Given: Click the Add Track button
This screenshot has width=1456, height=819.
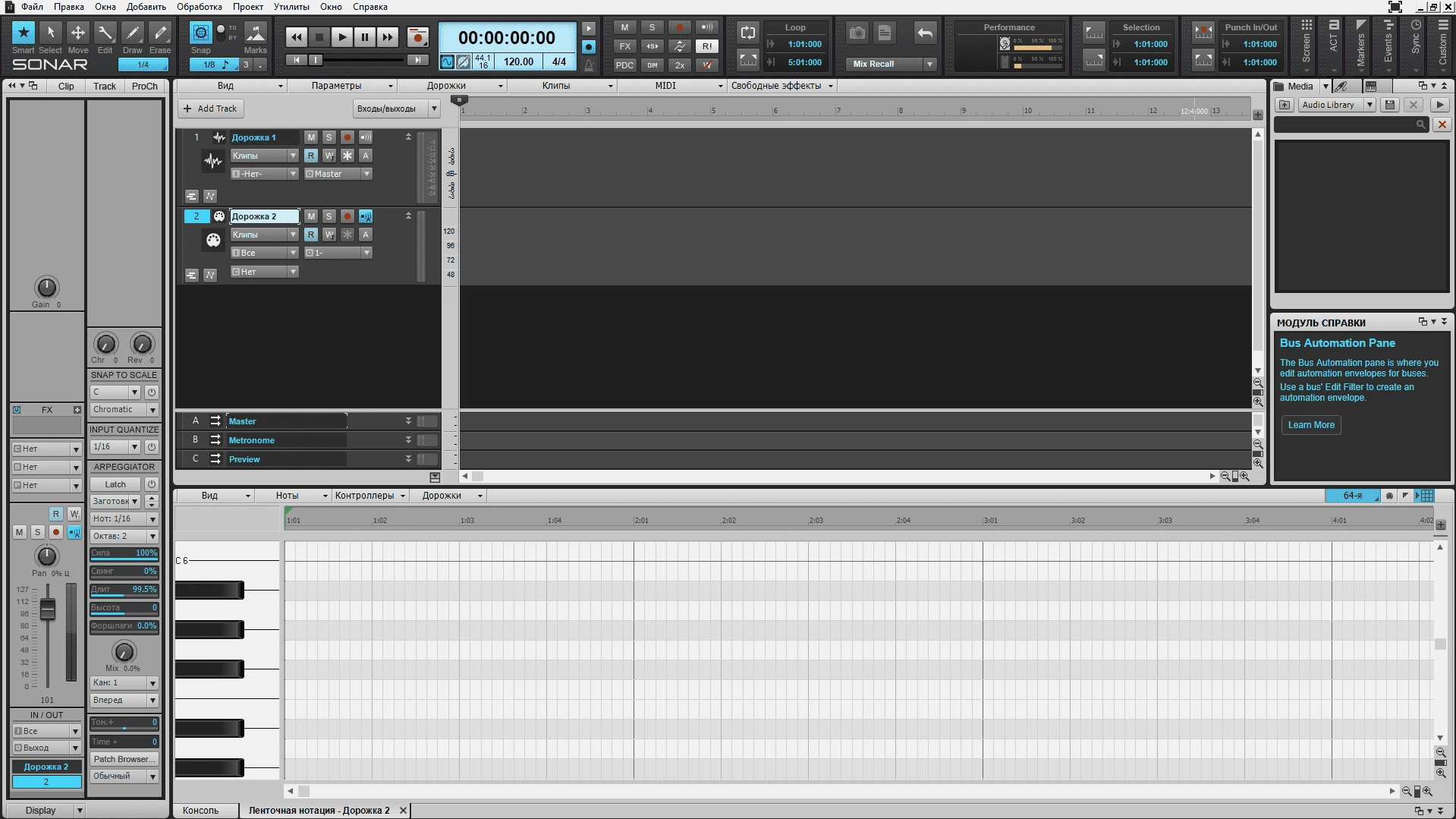Looking at the screenshot, I should pos(211,109).
